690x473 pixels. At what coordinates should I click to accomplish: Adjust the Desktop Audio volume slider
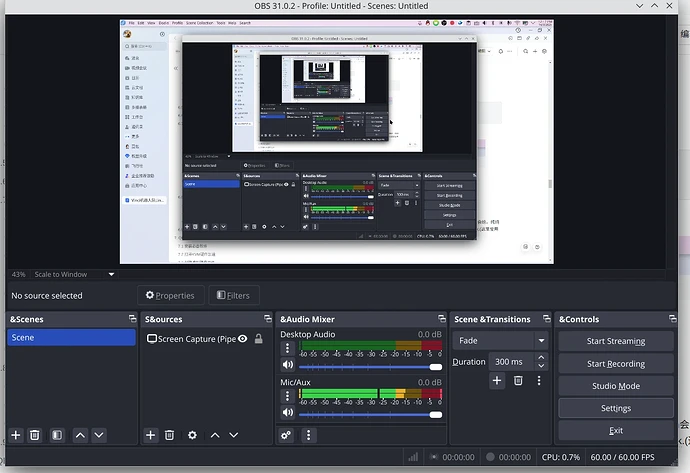(370, 367)
